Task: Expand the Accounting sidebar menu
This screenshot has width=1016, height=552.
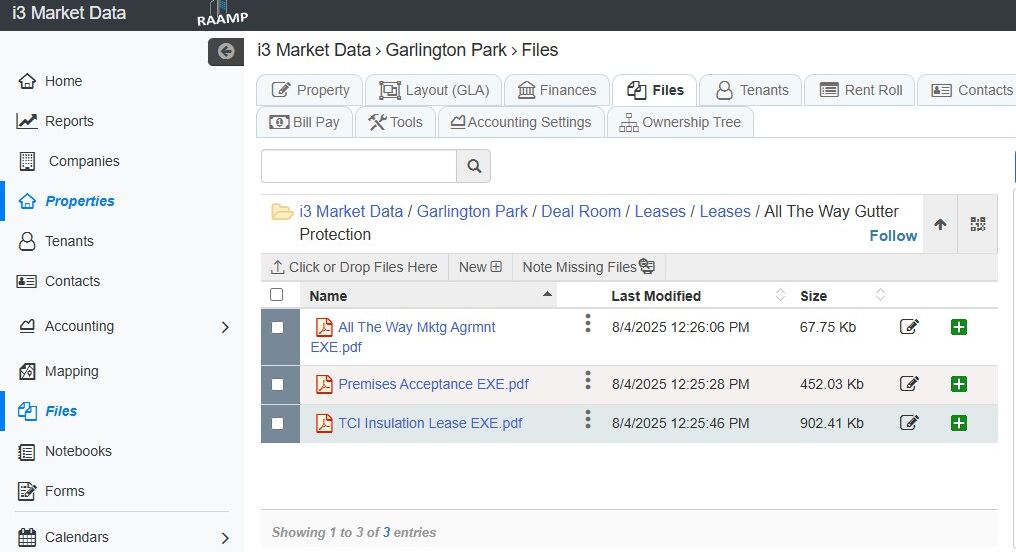Action: 224,327
